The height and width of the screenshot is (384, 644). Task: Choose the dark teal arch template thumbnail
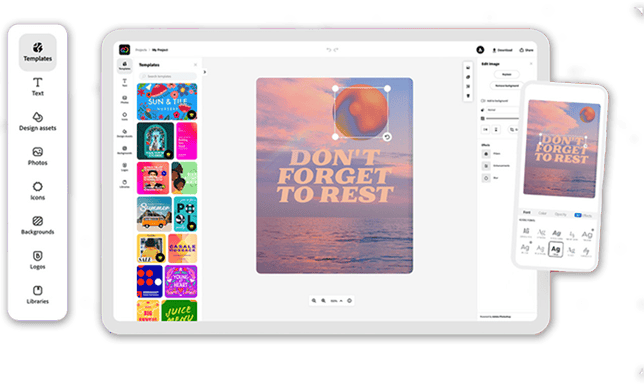(x=155, y=141)
